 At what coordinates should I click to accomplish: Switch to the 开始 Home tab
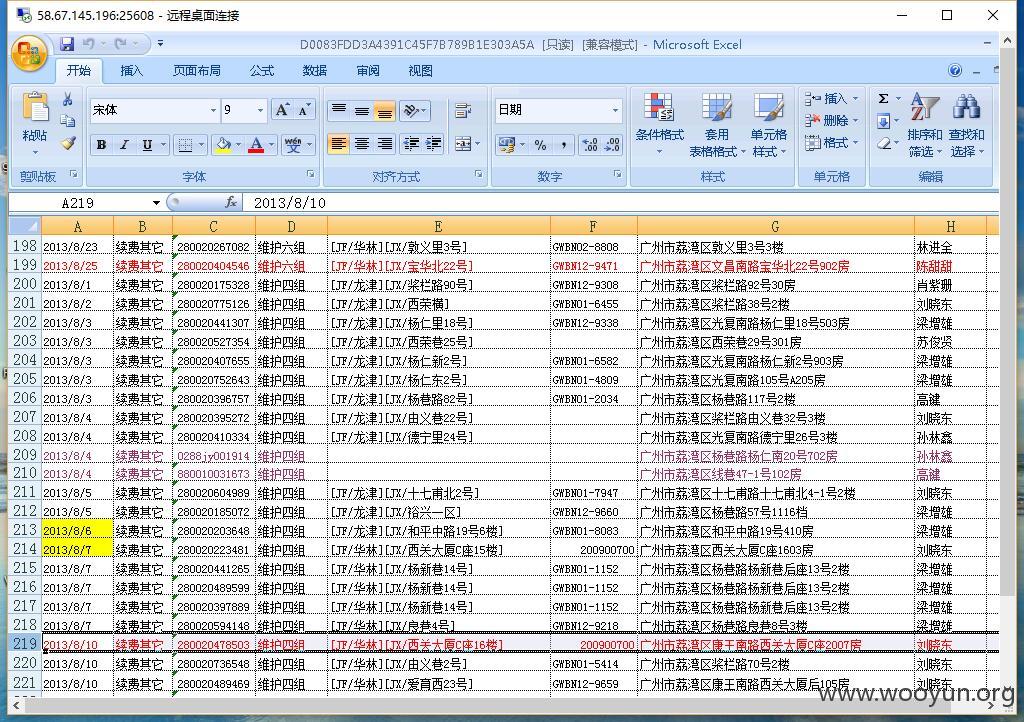[79, 71]
